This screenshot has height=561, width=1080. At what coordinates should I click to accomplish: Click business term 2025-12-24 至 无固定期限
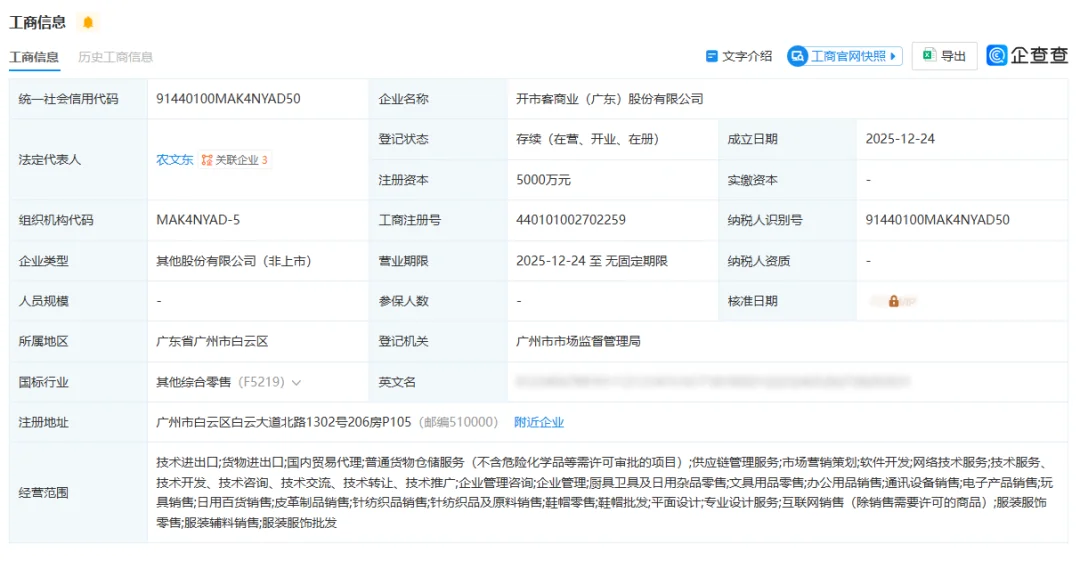592,261
